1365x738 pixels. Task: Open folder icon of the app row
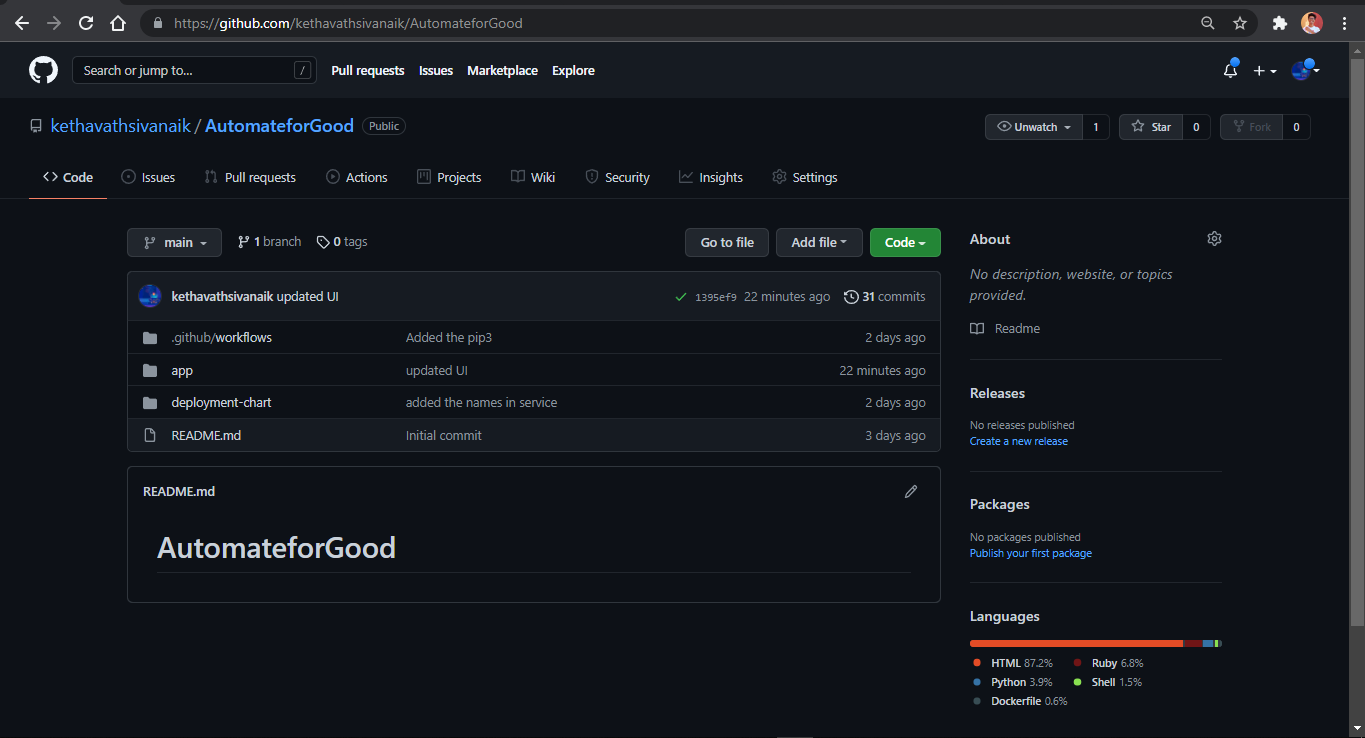150,370
